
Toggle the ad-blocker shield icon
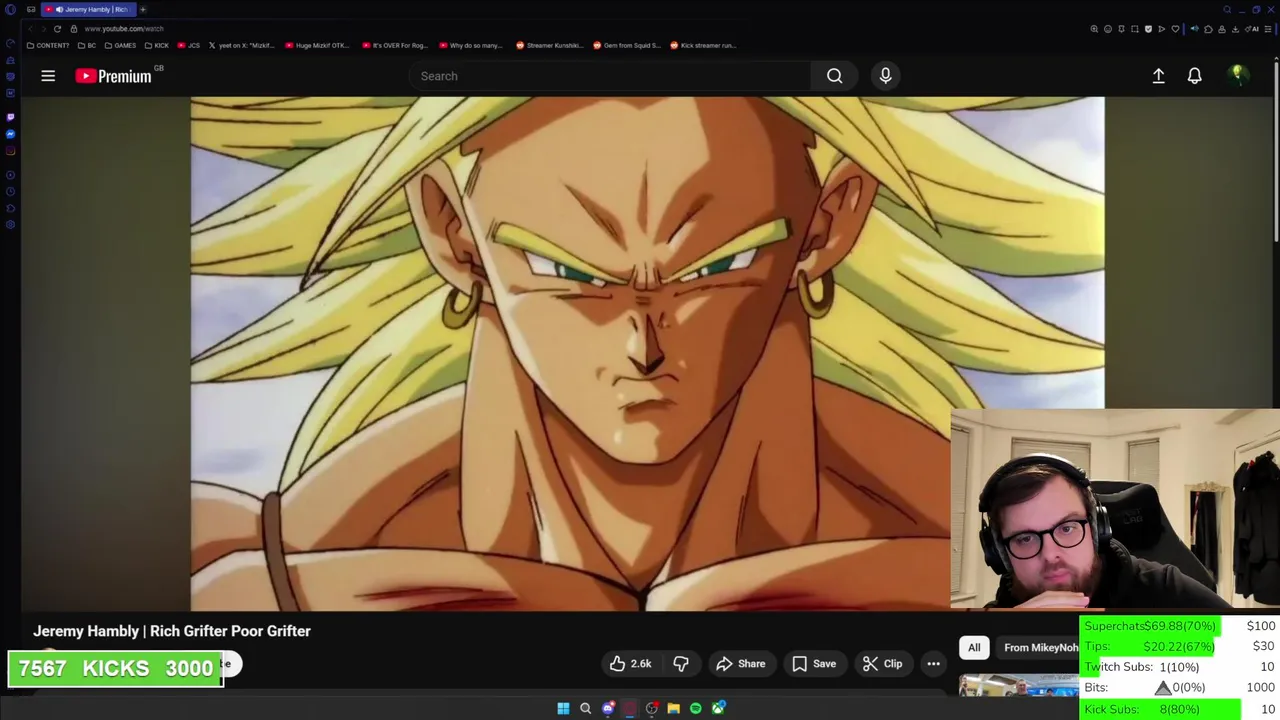pos(1148,29)
